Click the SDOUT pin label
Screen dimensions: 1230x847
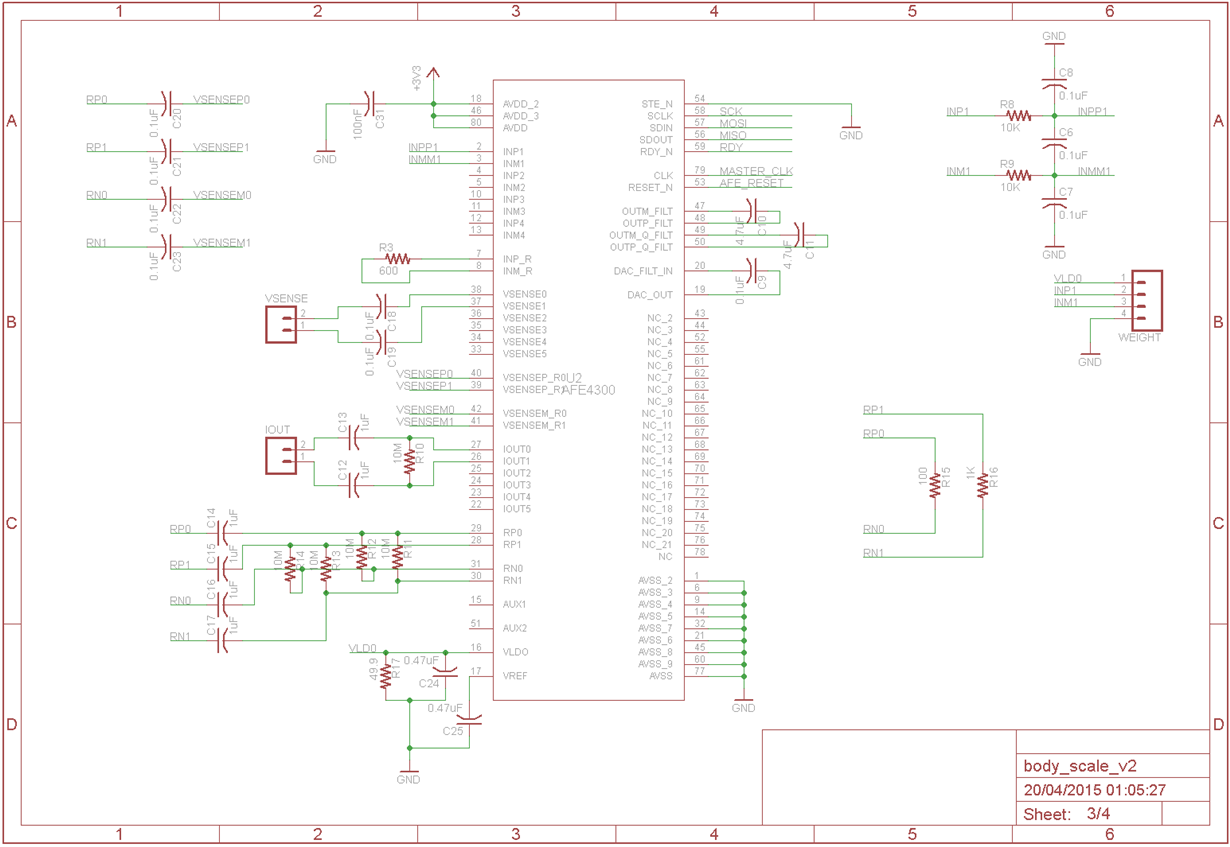pyautogui.click(x=656, y=140)
